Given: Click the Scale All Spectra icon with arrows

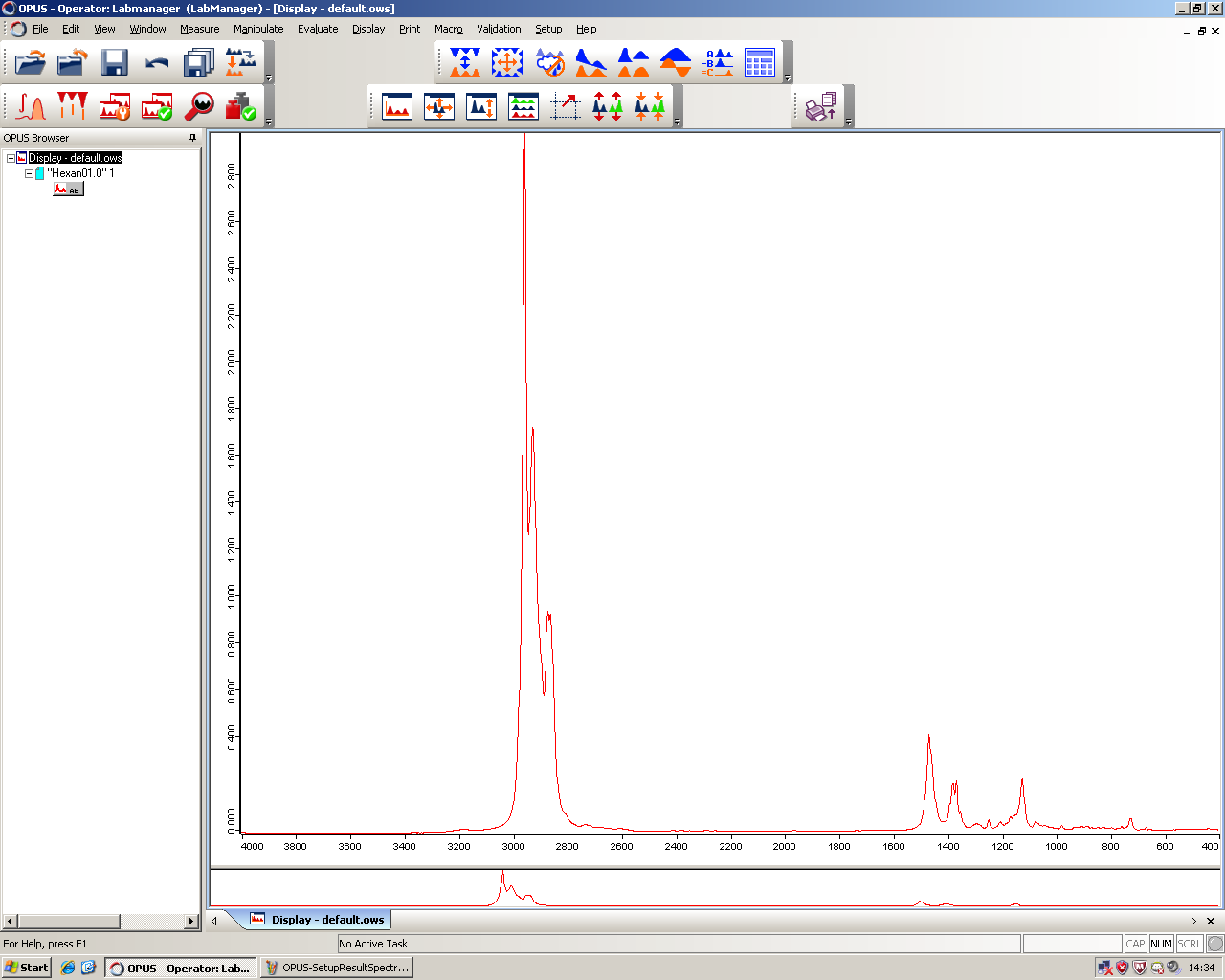Looking at the screenshot, I should tap(439, 106).
